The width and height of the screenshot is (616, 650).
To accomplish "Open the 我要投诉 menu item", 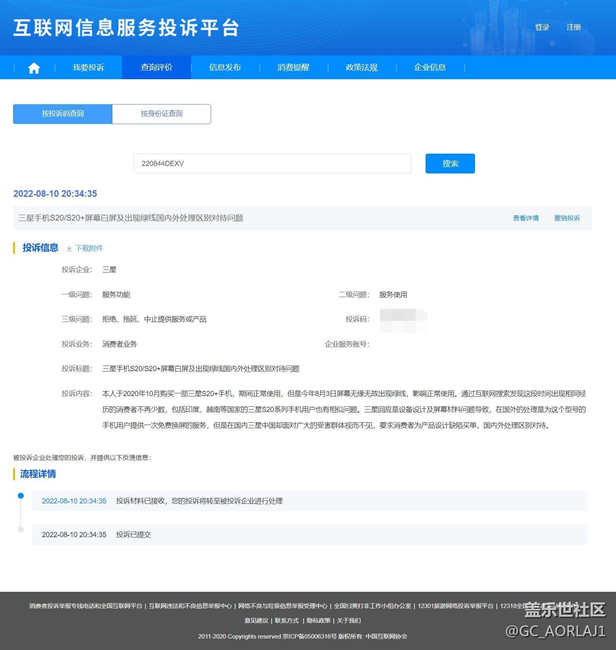I will pyautogui.click(x=88, y=68).
